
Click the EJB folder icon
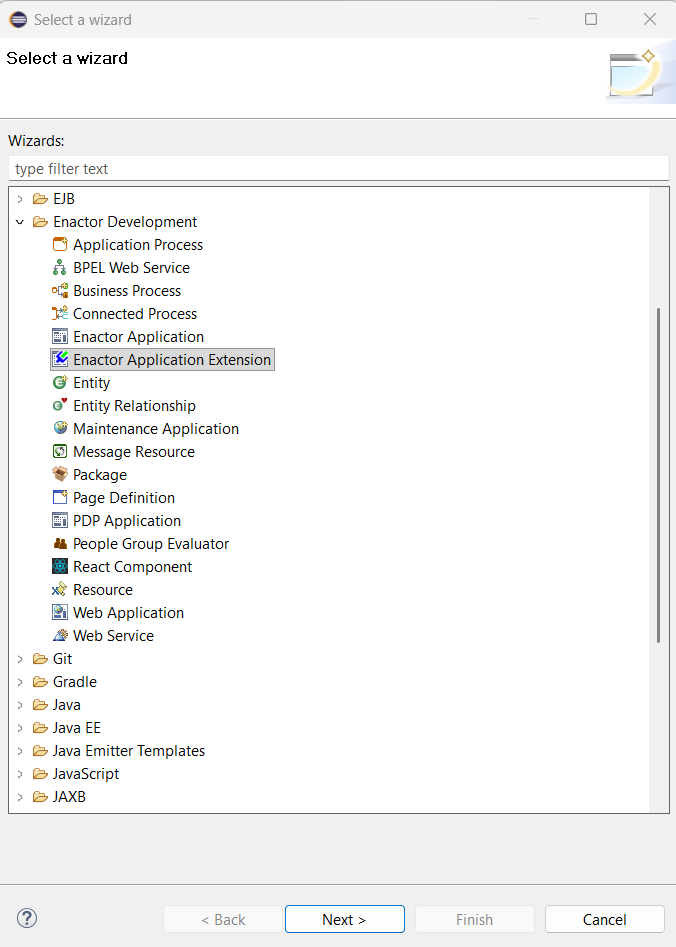40,199
